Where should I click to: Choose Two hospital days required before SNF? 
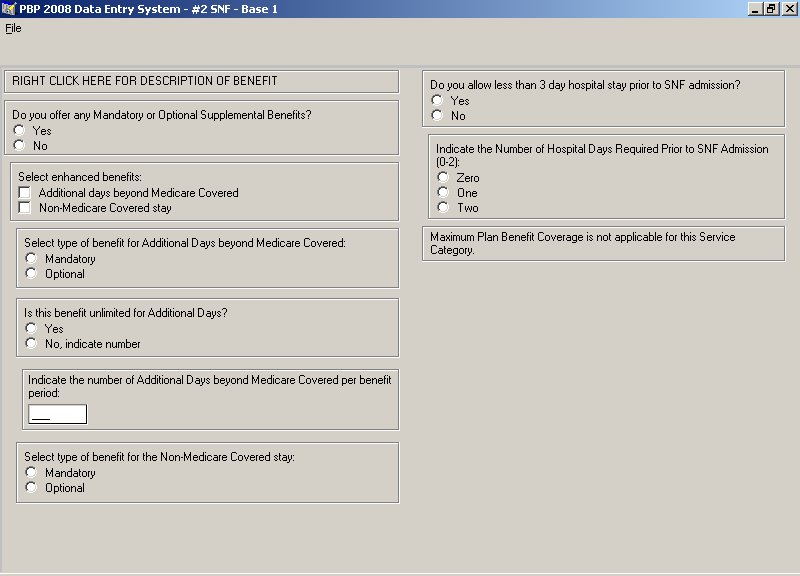tap(443, 208)
